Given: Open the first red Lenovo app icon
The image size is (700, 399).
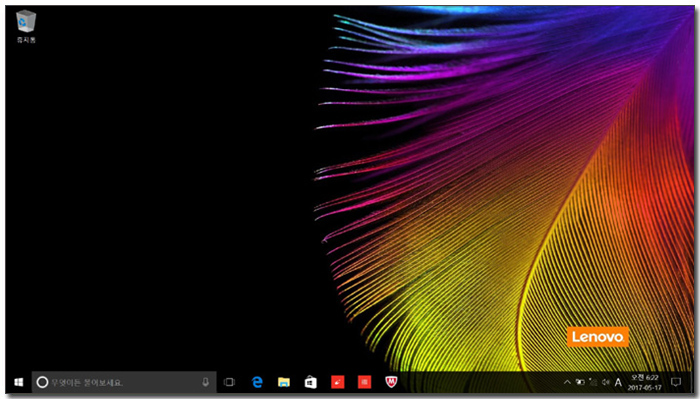Looking at the screenshot, I should pyautogui.click(x=338, y=382).
